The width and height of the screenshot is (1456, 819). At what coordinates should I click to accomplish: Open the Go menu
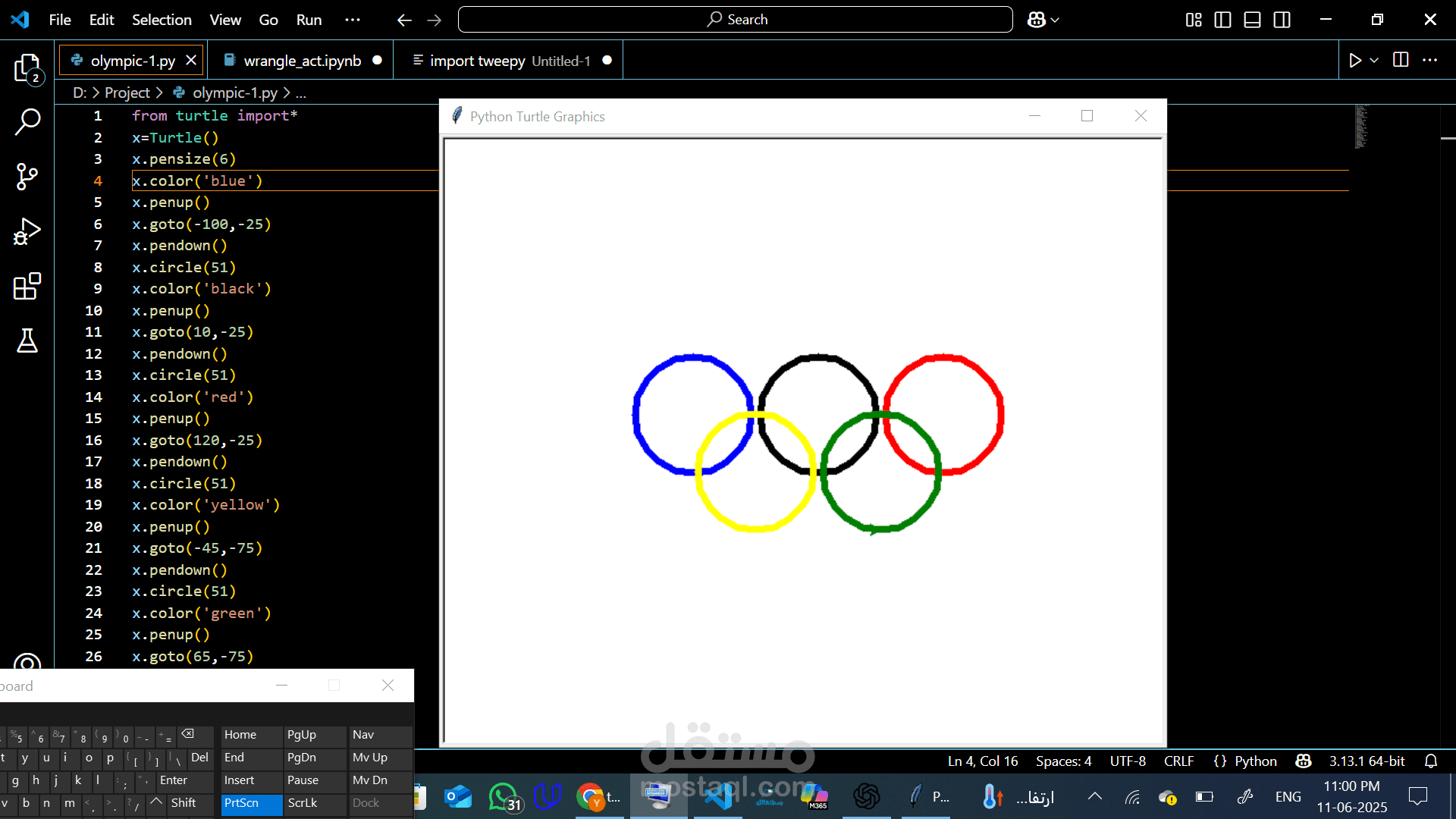coord(268,20)
